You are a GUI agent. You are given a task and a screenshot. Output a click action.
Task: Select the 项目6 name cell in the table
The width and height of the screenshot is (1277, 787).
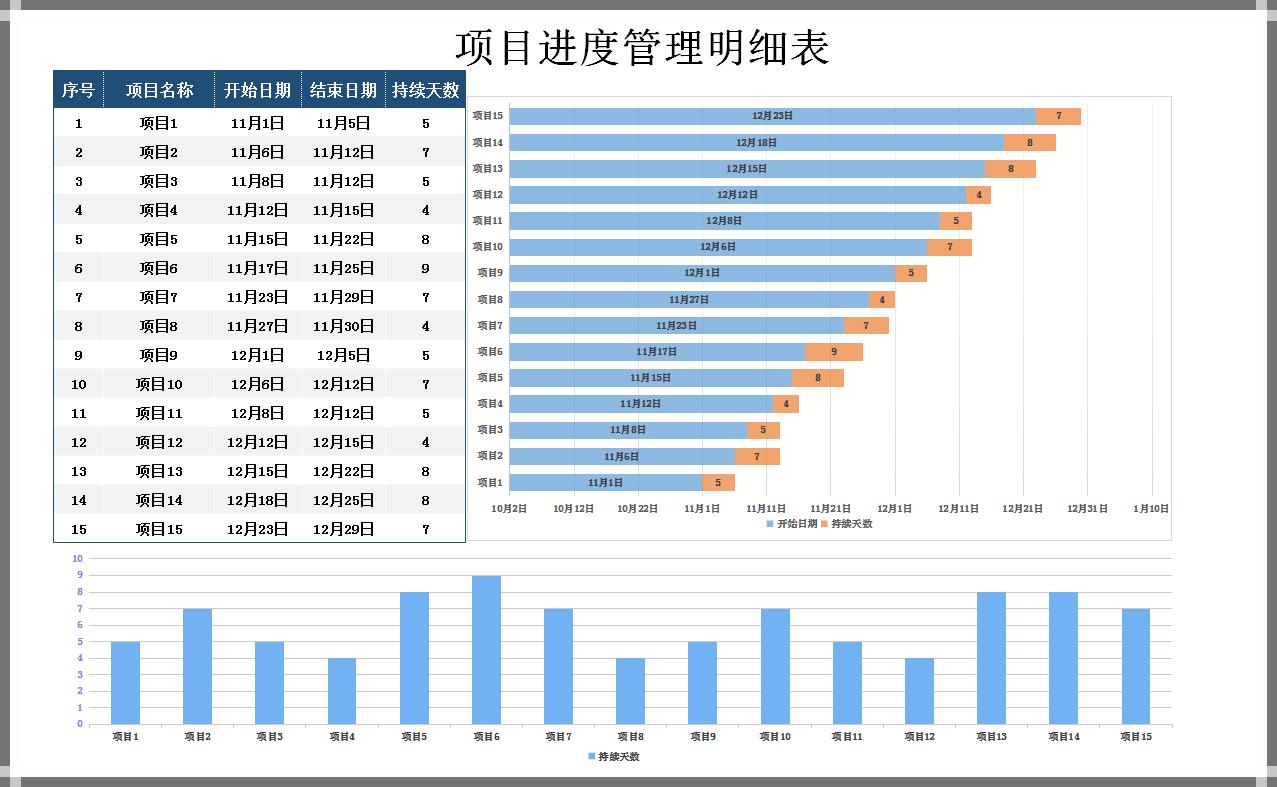click(x=158, y=268)
